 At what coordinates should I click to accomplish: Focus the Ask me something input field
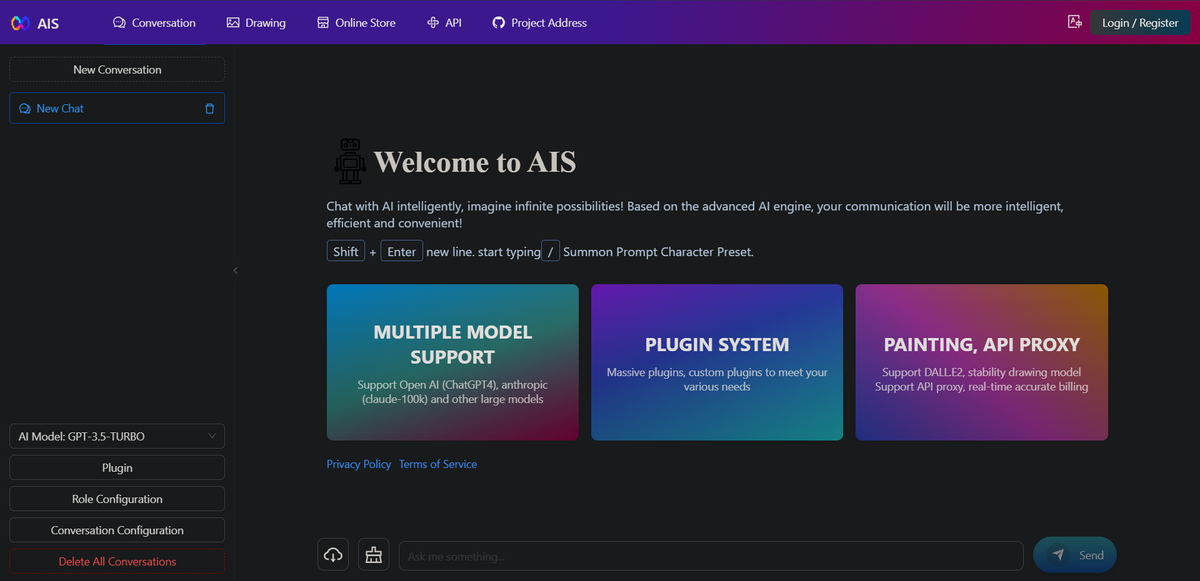pos(710,556)
